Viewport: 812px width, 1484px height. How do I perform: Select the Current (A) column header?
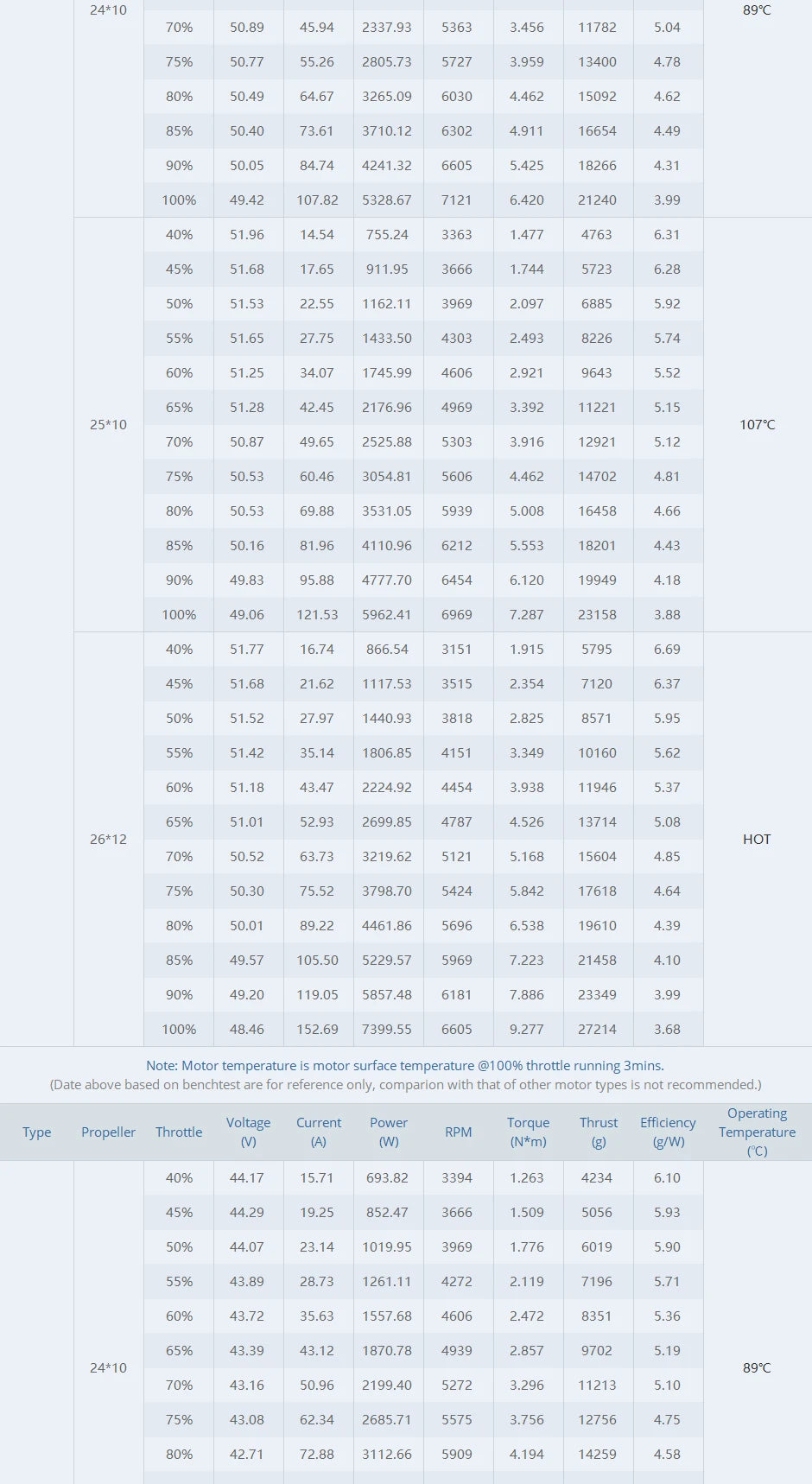click(x=319, y=1132)
